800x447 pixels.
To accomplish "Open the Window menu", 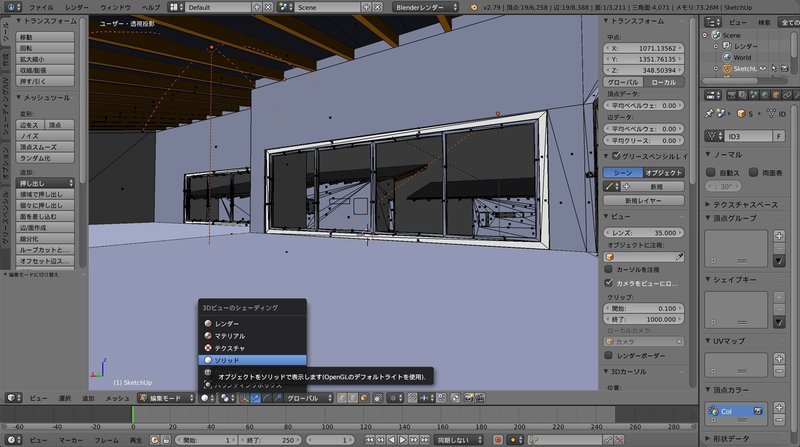I will pyautogui.click(x=115, y=7).
